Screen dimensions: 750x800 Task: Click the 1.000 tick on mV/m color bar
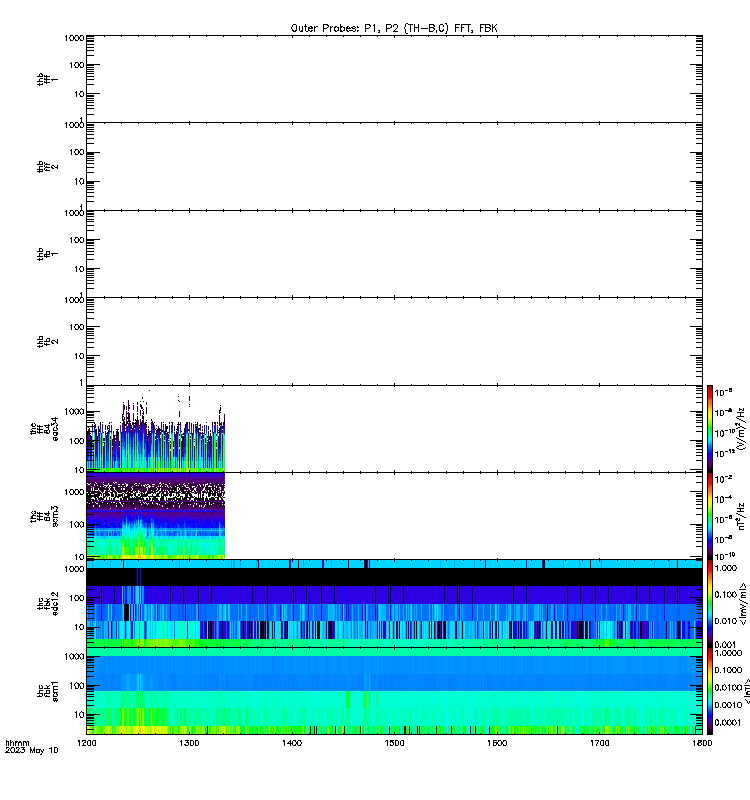click(726, 568)
